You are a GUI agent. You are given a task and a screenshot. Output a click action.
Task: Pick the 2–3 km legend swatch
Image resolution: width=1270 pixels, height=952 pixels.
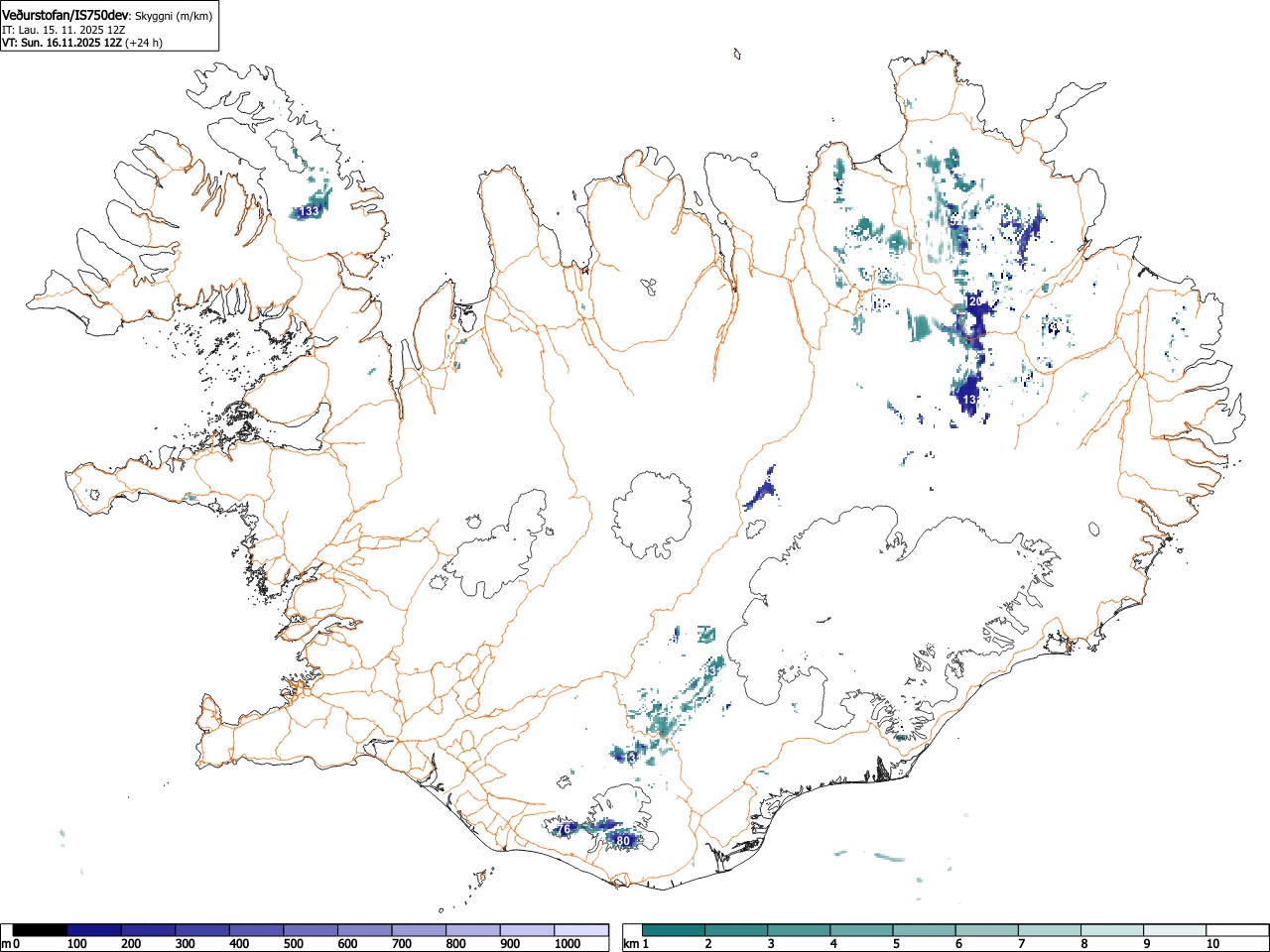click(737, 930)
